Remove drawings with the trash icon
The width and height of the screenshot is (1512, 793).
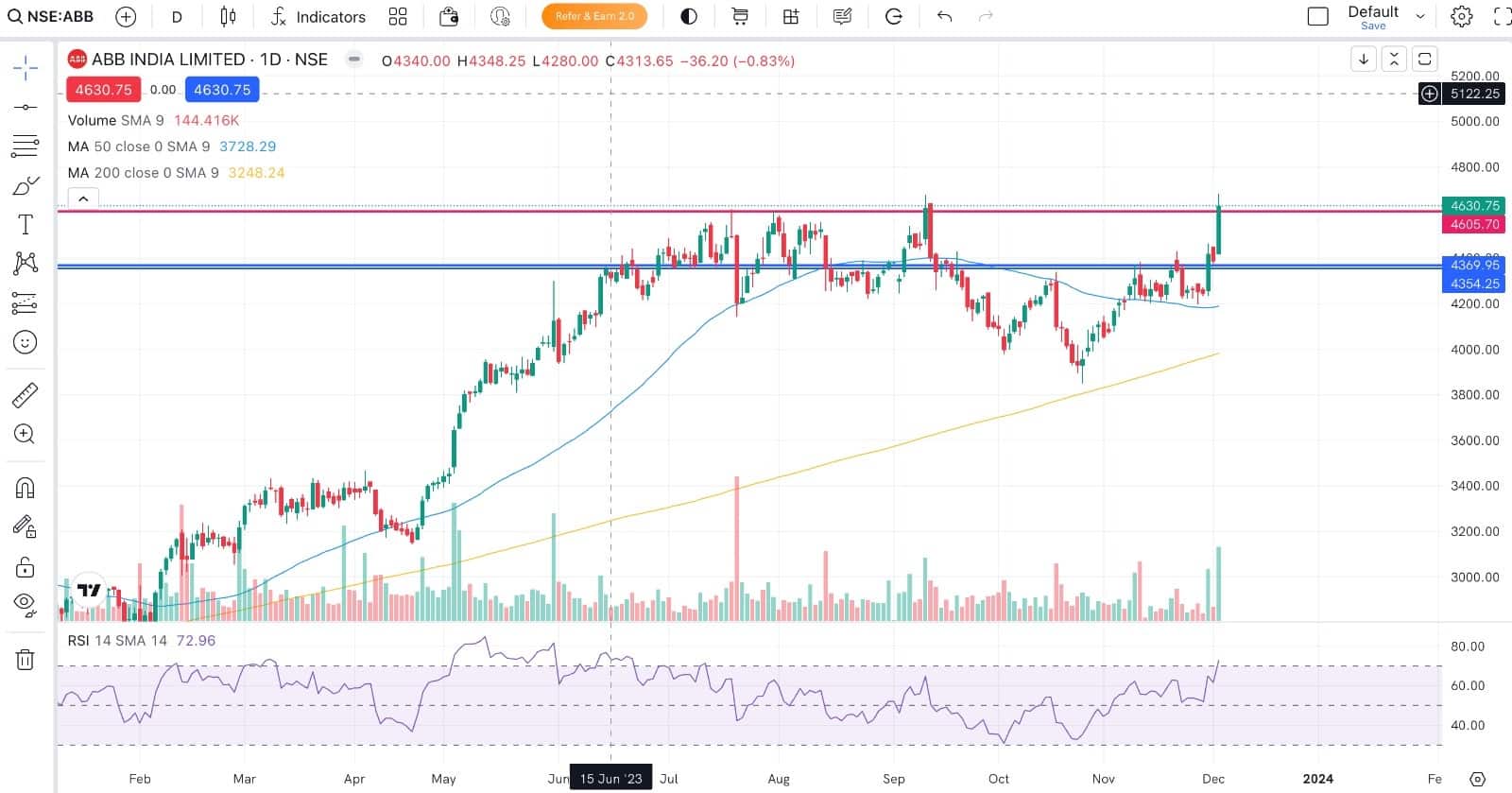pyautogui.click(x=26, y=660)
